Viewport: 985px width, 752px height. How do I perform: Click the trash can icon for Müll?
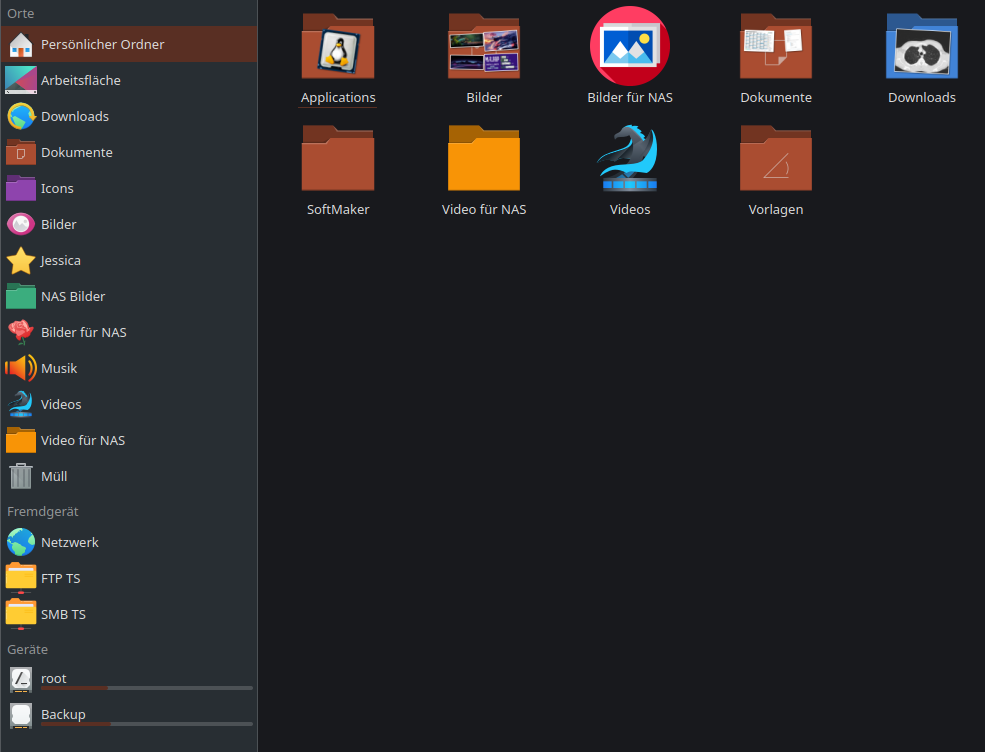(x=21, y=476)
